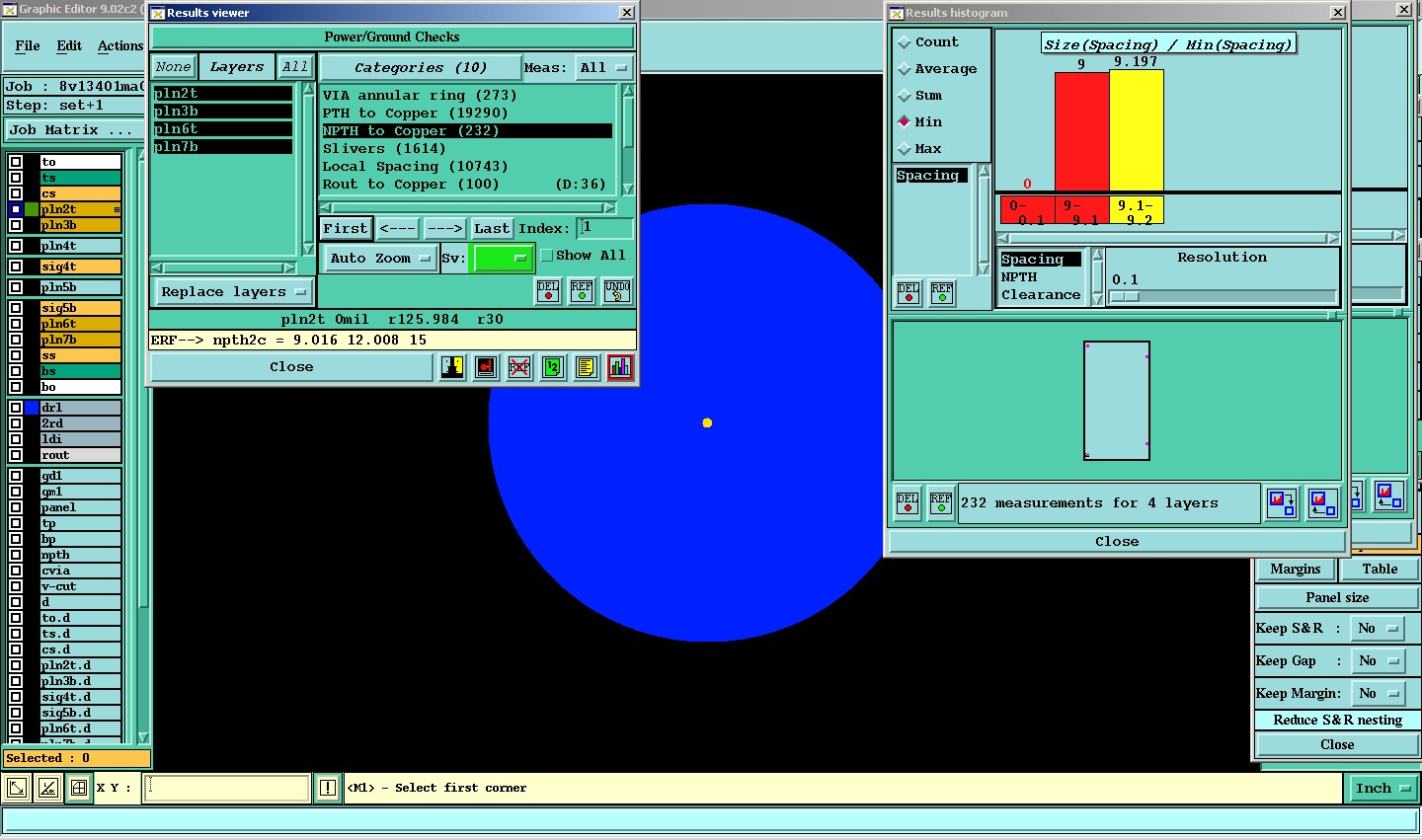This screenshot has width=1422, height=840.
Task: Click DEL icon beside 232 measurements text
Action: point(908,503)
